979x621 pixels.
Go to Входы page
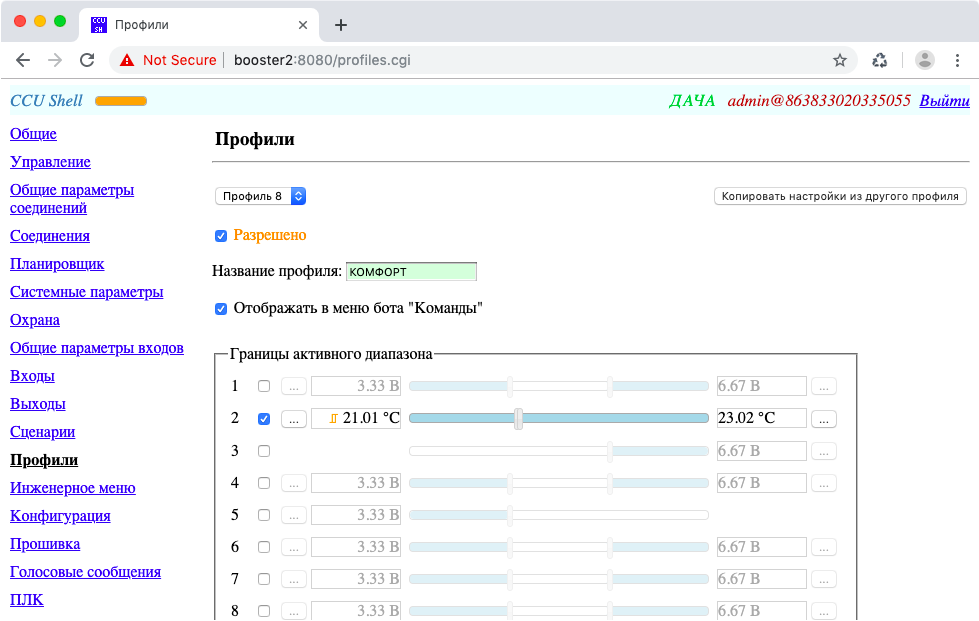coord(32,376)
